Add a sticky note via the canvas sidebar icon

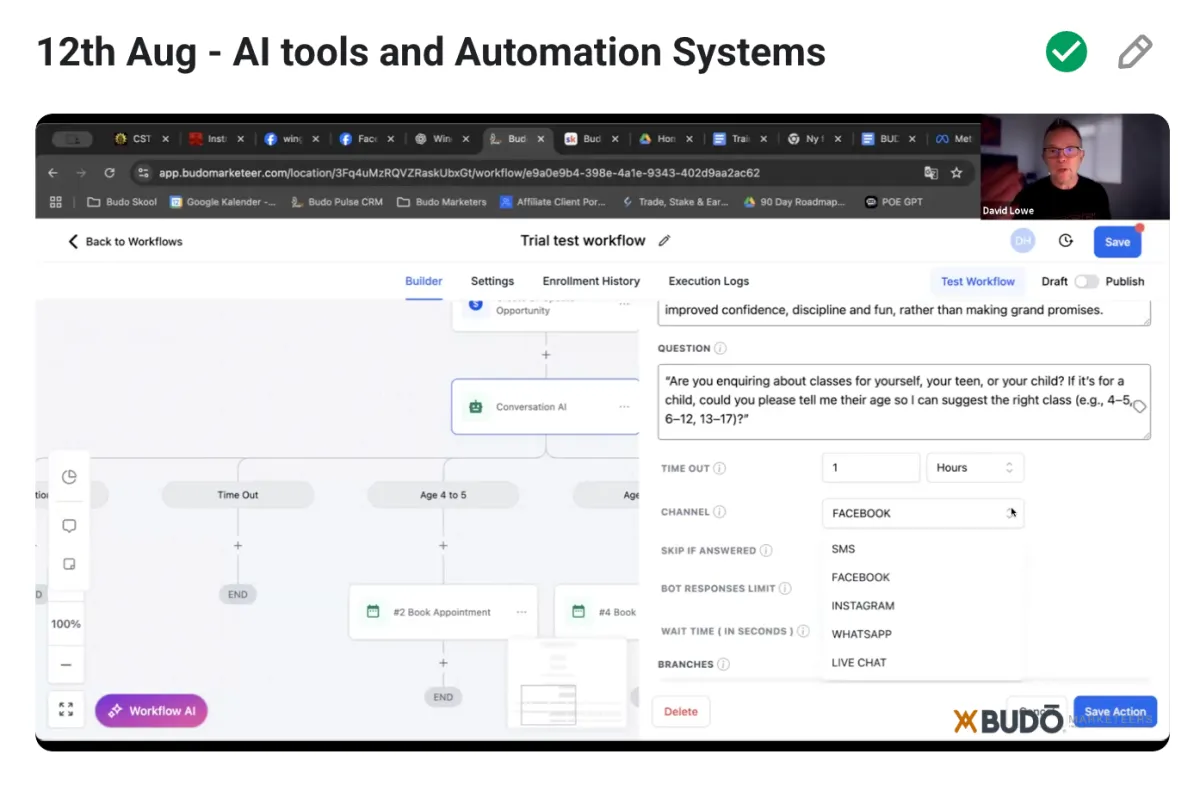pyautogui.click(x=69, y=564)
